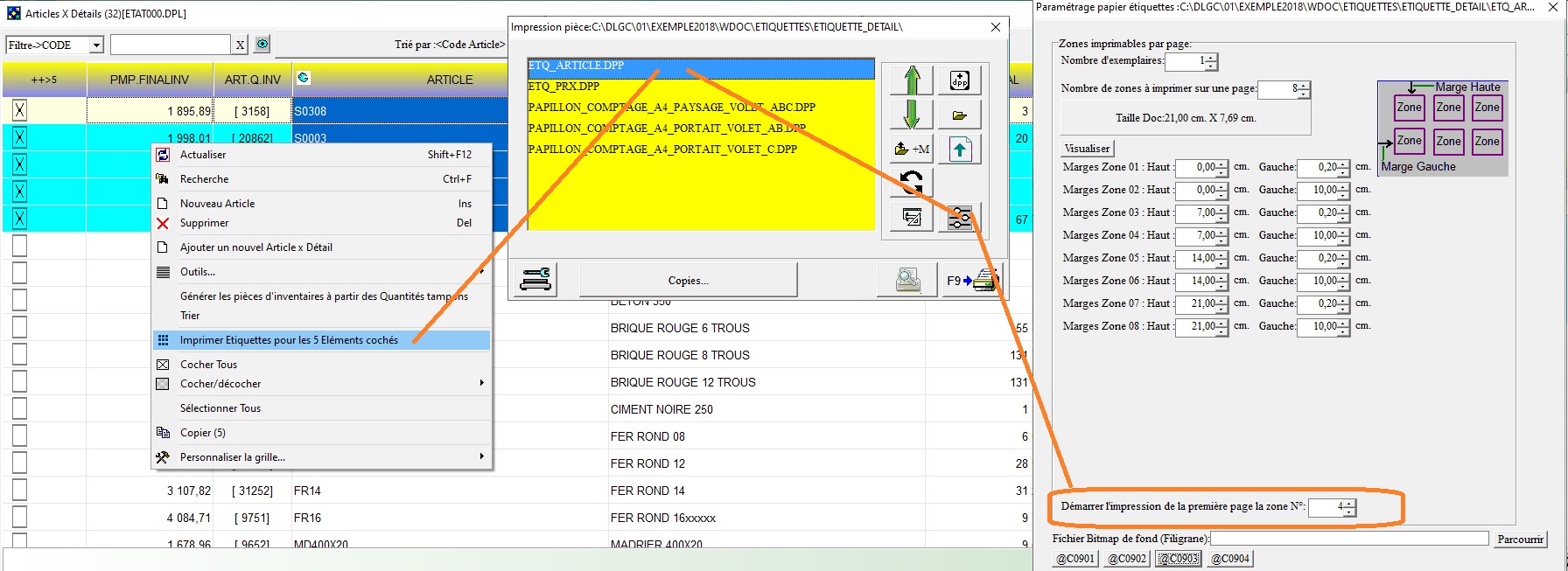Check the box on the FR16 row

(19, 517)
